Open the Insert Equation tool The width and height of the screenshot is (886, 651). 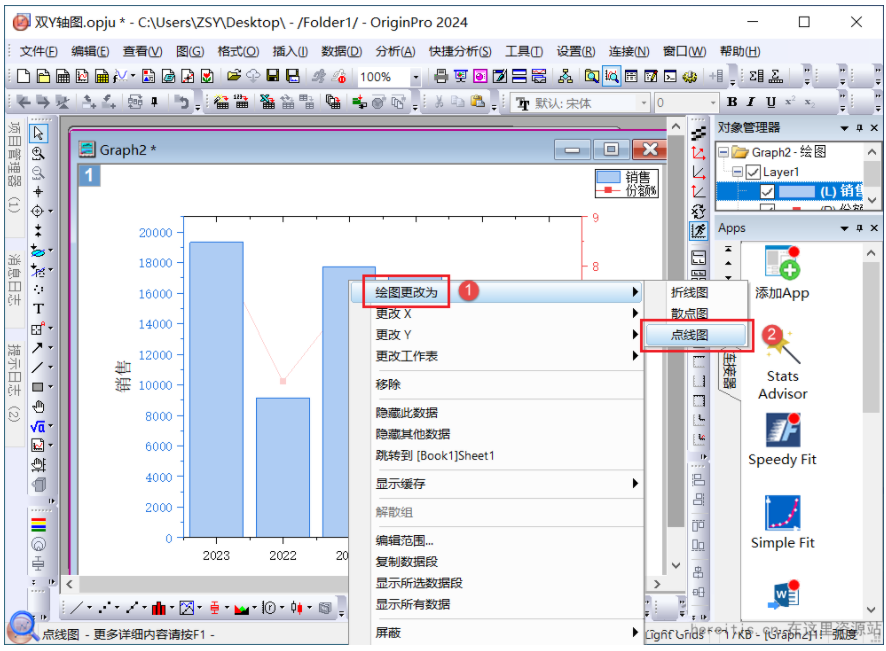(x=37, y=426)
